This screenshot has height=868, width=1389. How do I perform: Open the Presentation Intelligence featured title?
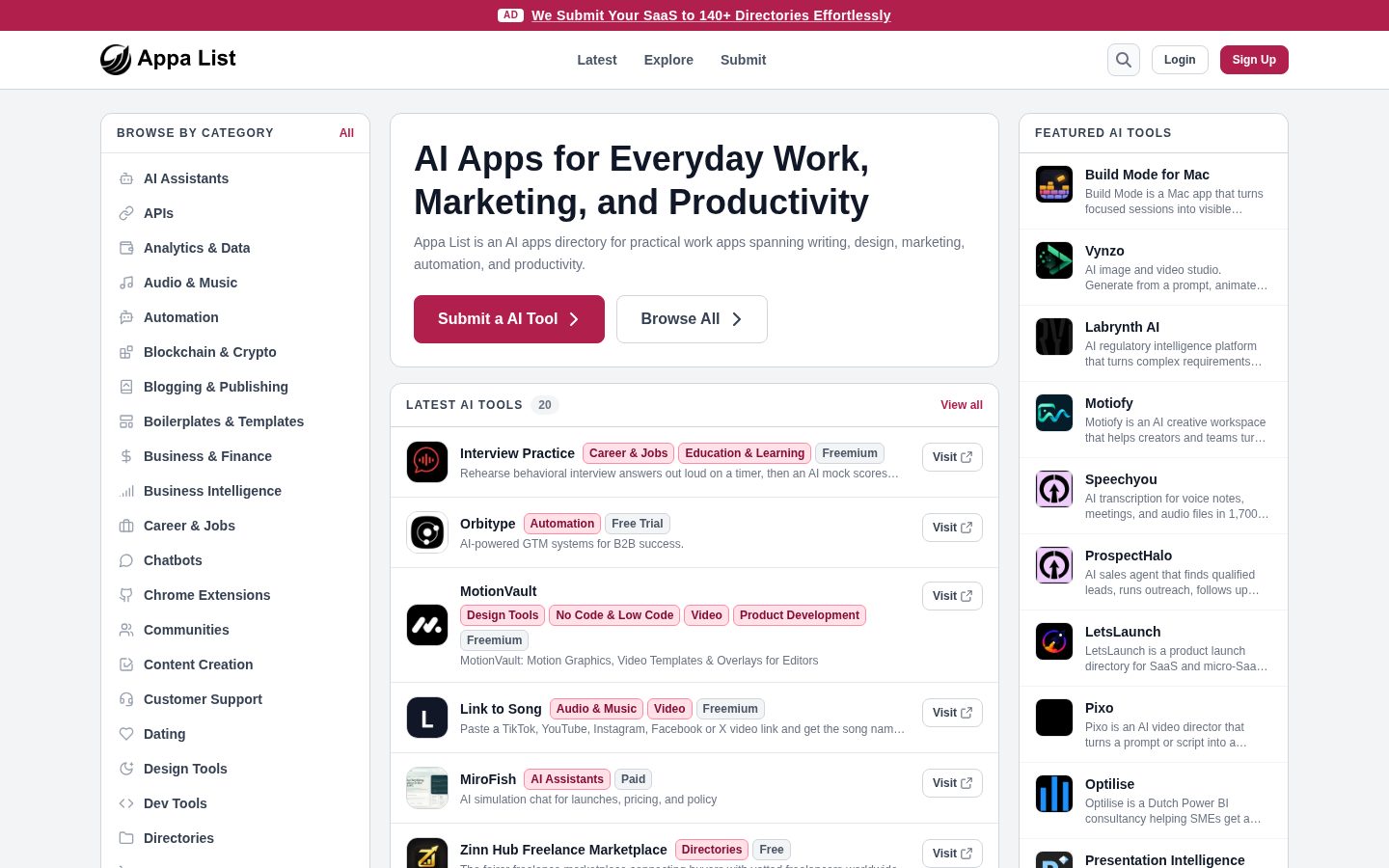(x=1165, y=860)
